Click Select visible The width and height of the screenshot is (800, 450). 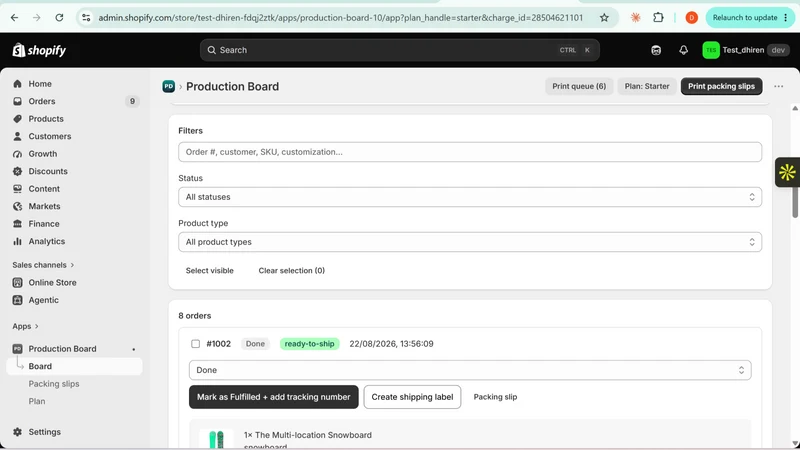pos(210,270)
